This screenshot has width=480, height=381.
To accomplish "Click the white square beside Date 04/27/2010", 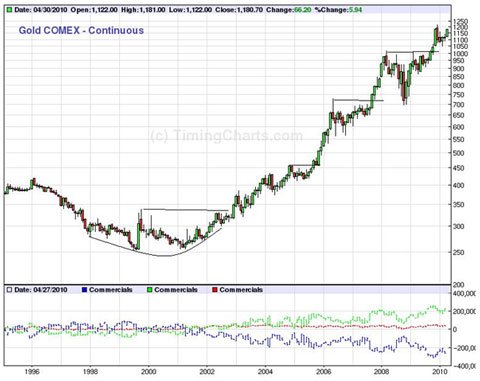I will [x=9, y=290].
